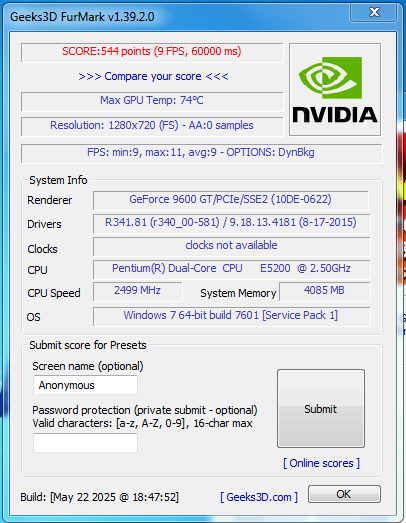Close the FurMark dialog window

(374, 12)
